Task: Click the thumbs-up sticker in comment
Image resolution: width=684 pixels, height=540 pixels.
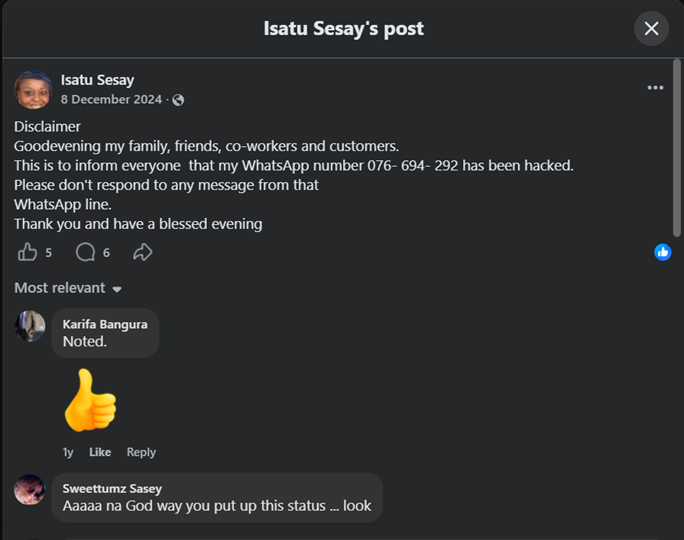Action: 90,400
